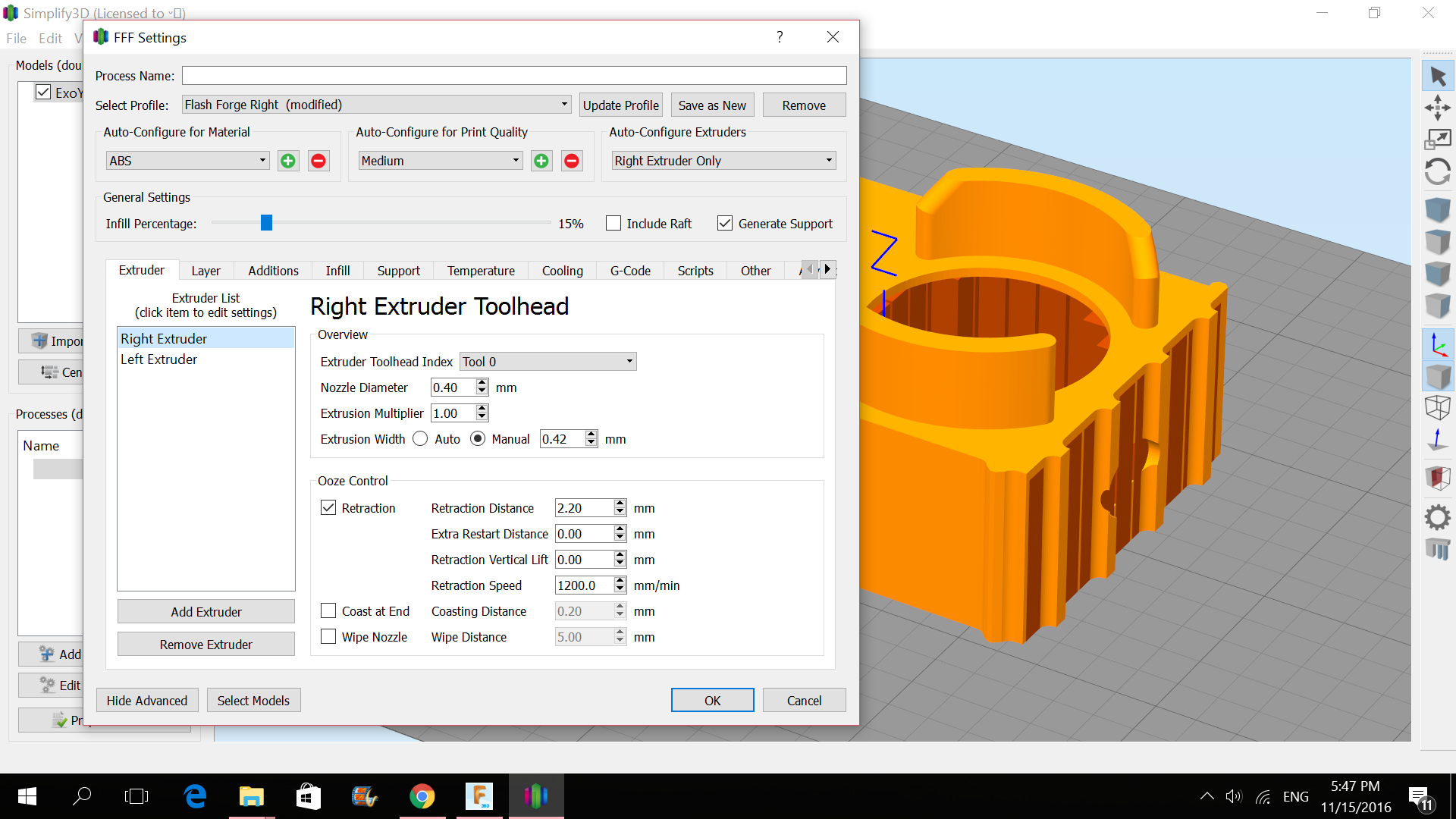Viewport: 1456px width, 819px height.
Task: Open the support generation tool icon
Action: click(1437, 548)
